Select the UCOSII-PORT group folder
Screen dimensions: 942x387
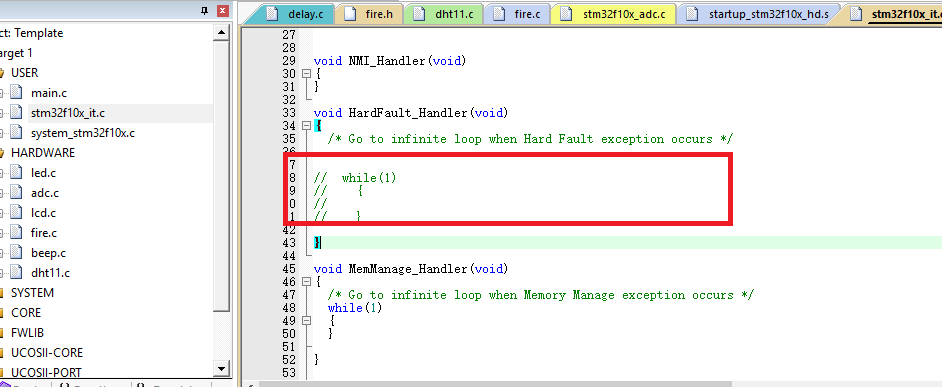(x=46, y=372)
